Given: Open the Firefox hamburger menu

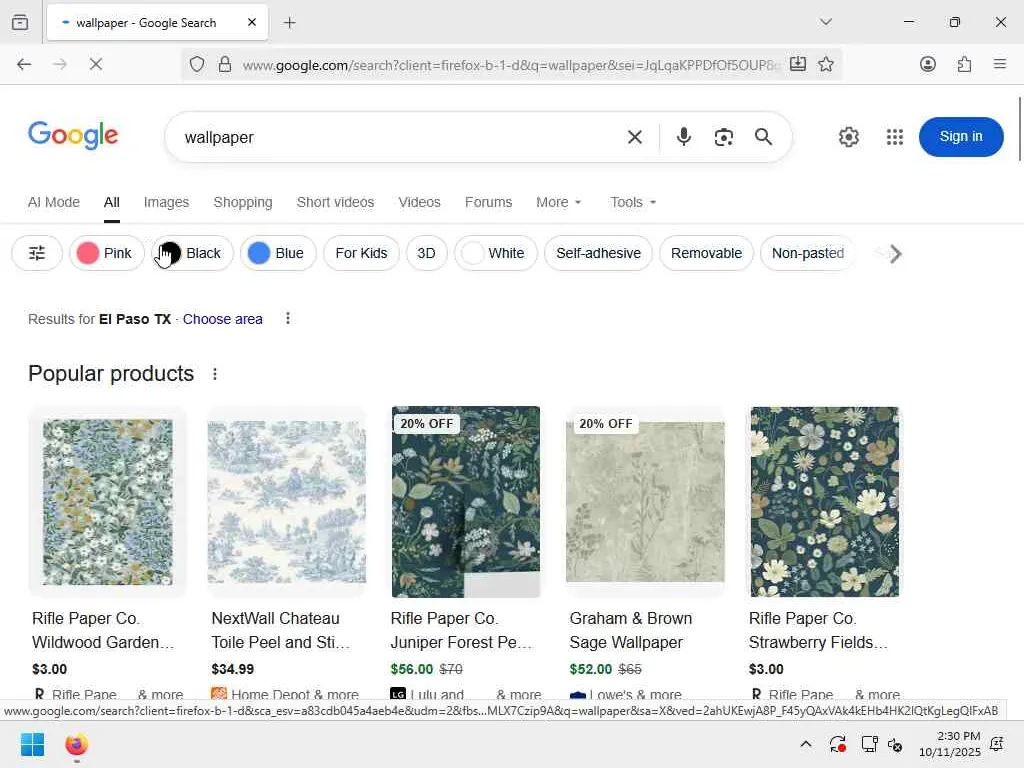Looking at the screenshot, I should pyautogui.click(x=1000, y=64).
